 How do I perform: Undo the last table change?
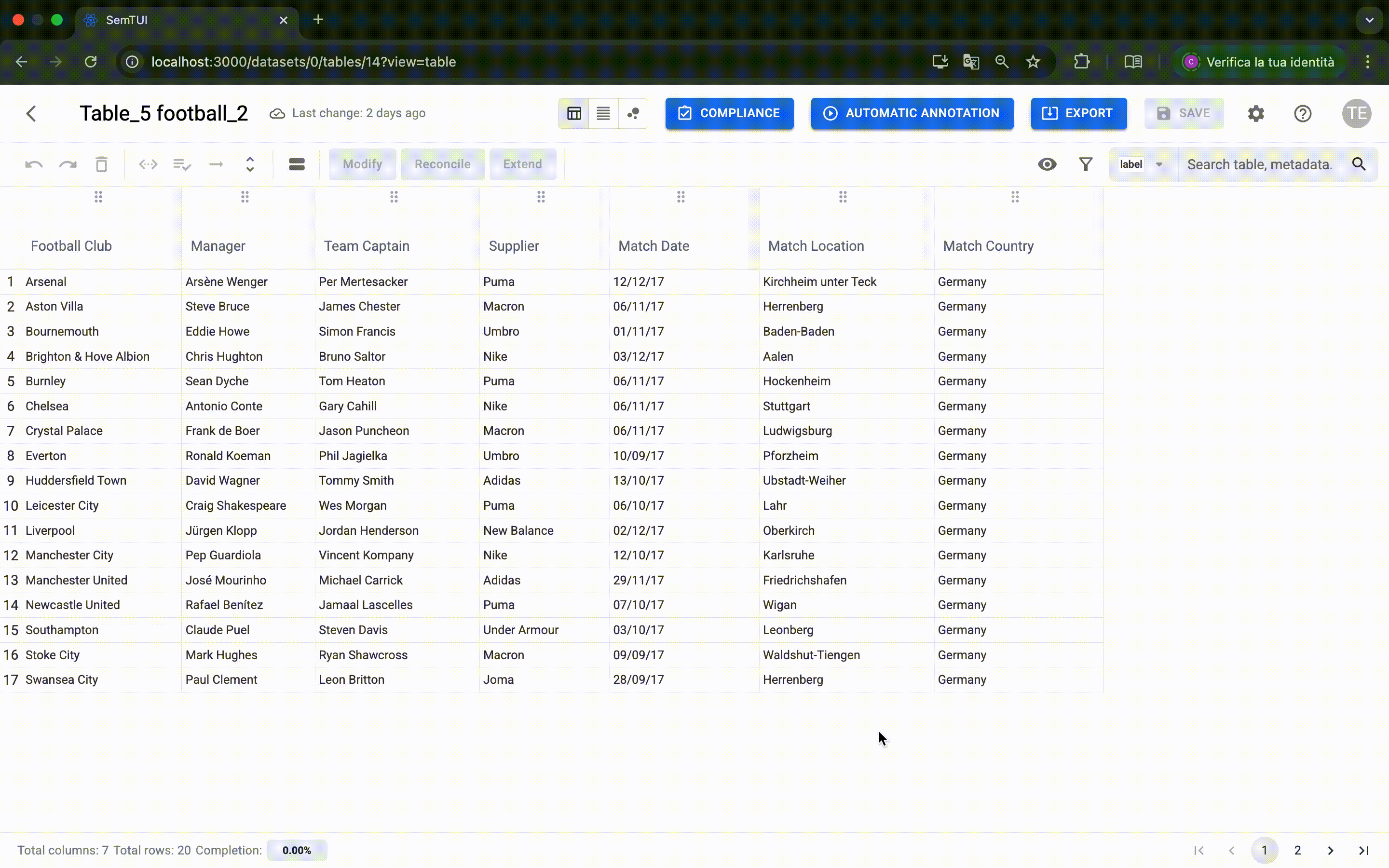(x=33, y=164)
